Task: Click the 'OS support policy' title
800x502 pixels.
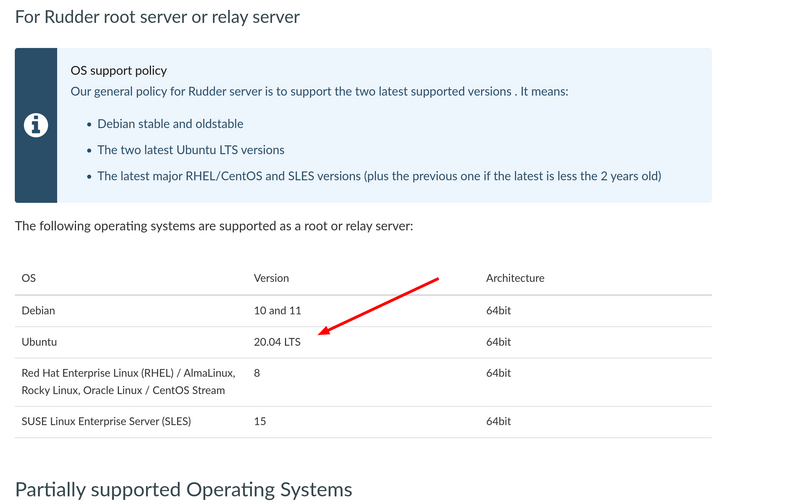Action: [x=118, y=70]
